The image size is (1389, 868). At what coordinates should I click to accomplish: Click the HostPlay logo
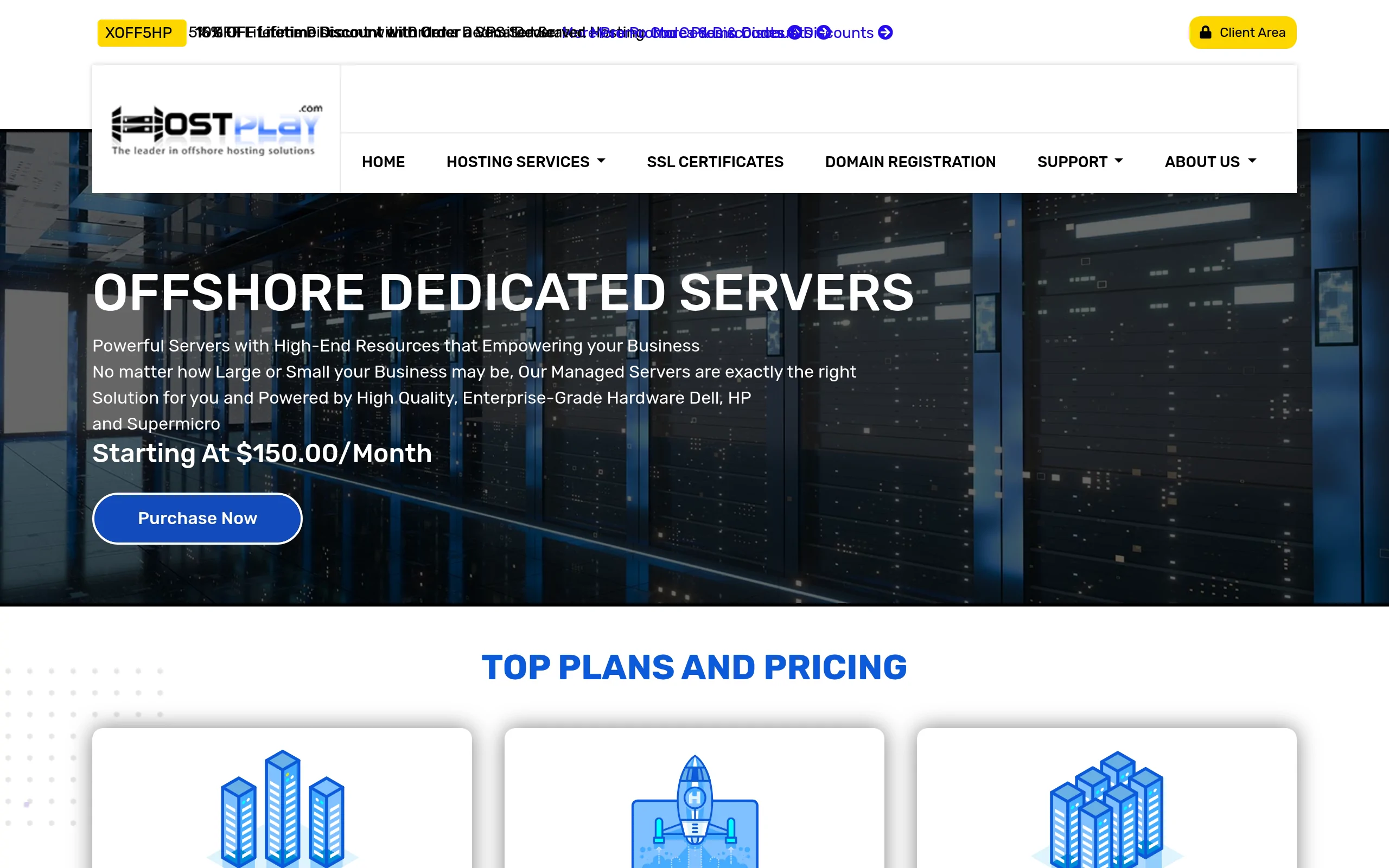(216, 130)
